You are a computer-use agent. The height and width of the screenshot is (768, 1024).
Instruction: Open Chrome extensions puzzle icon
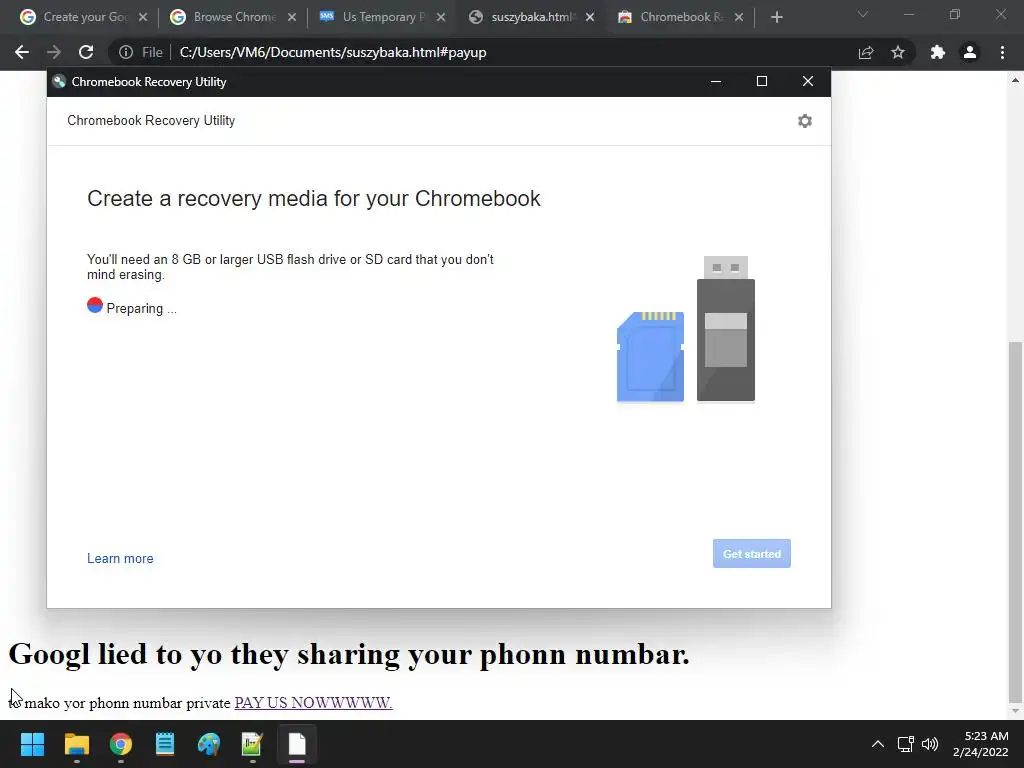point(938,52)
